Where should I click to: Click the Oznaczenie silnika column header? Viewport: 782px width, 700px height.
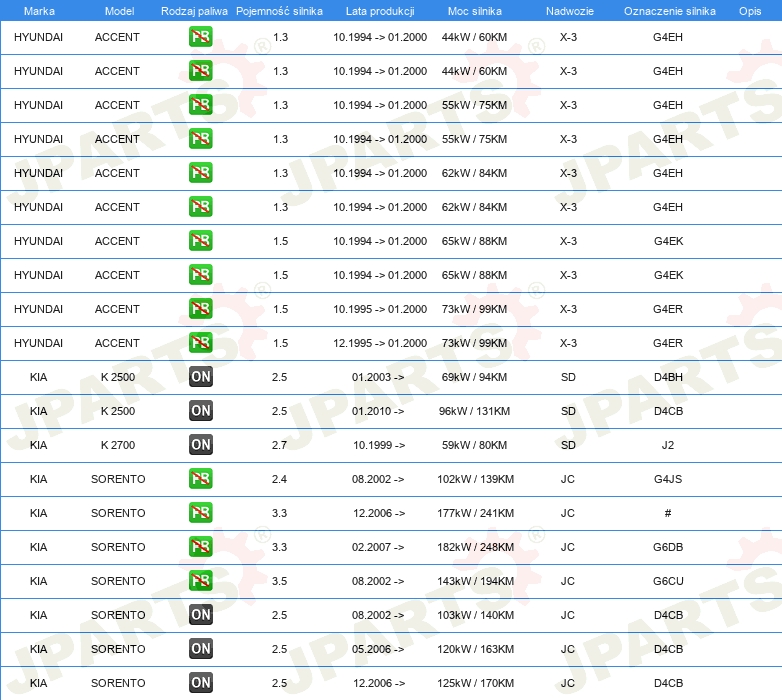coord(670,11)
